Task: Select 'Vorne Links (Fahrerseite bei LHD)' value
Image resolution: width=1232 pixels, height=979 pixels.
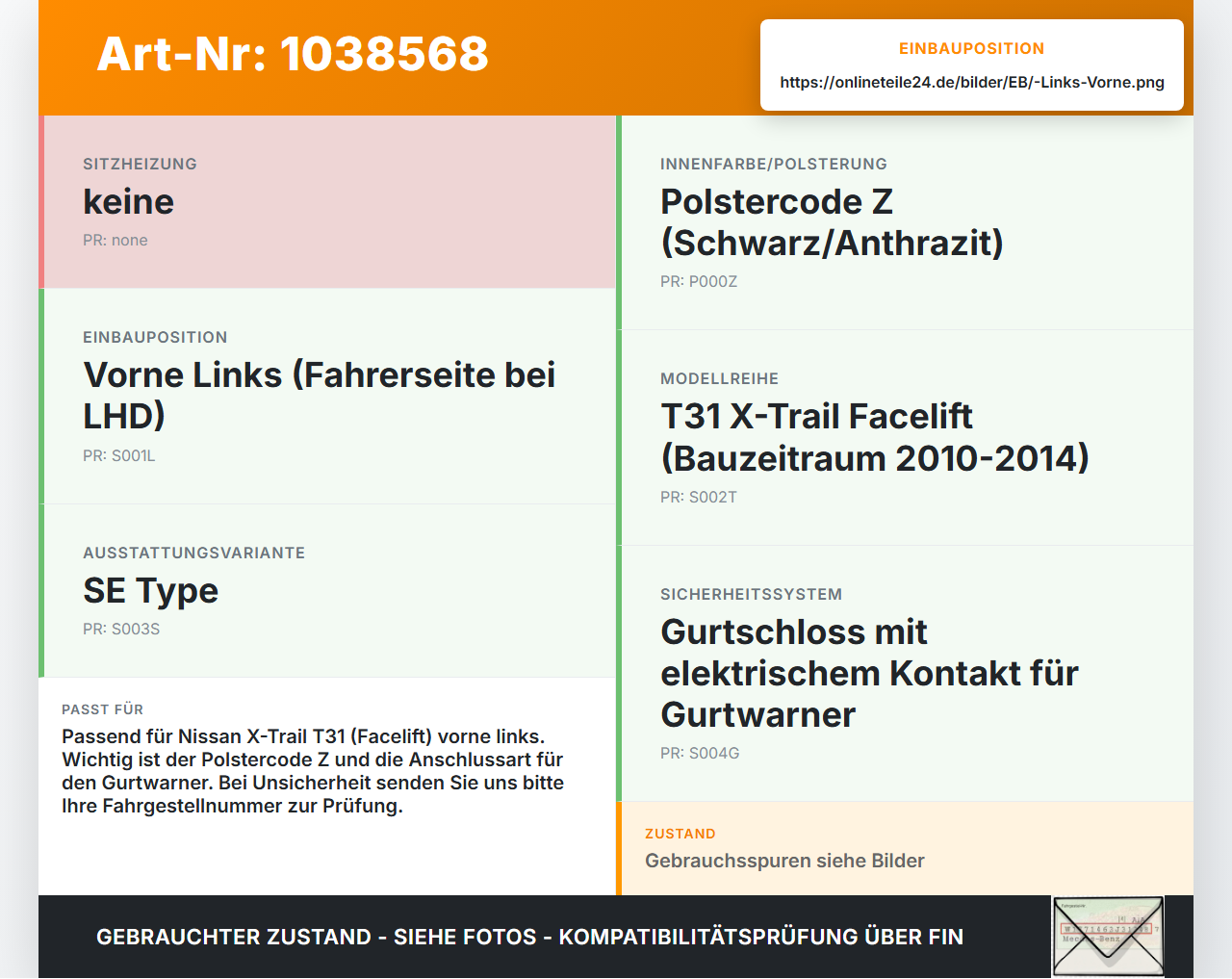Action: coord(319,396)
